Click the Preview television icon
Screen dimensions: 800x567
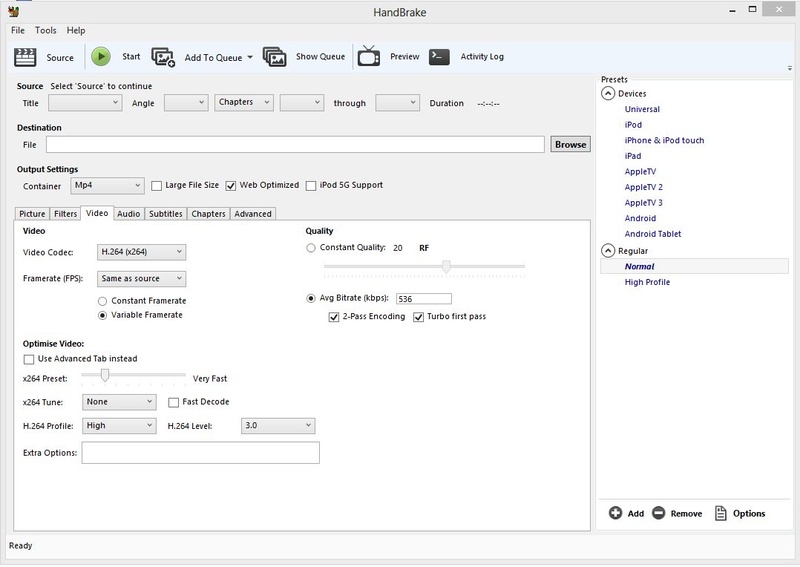pos(369,56)
